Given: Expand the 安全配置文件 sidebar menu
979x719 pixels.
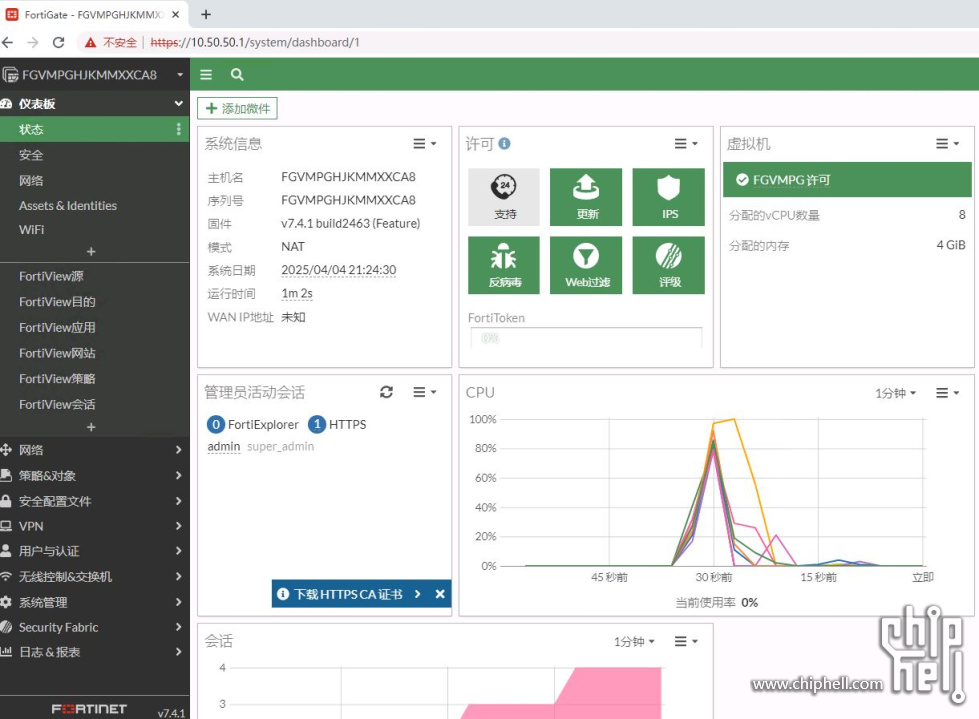Looking at the screenshot, I should pyautogui.click(x=95, y=501).
